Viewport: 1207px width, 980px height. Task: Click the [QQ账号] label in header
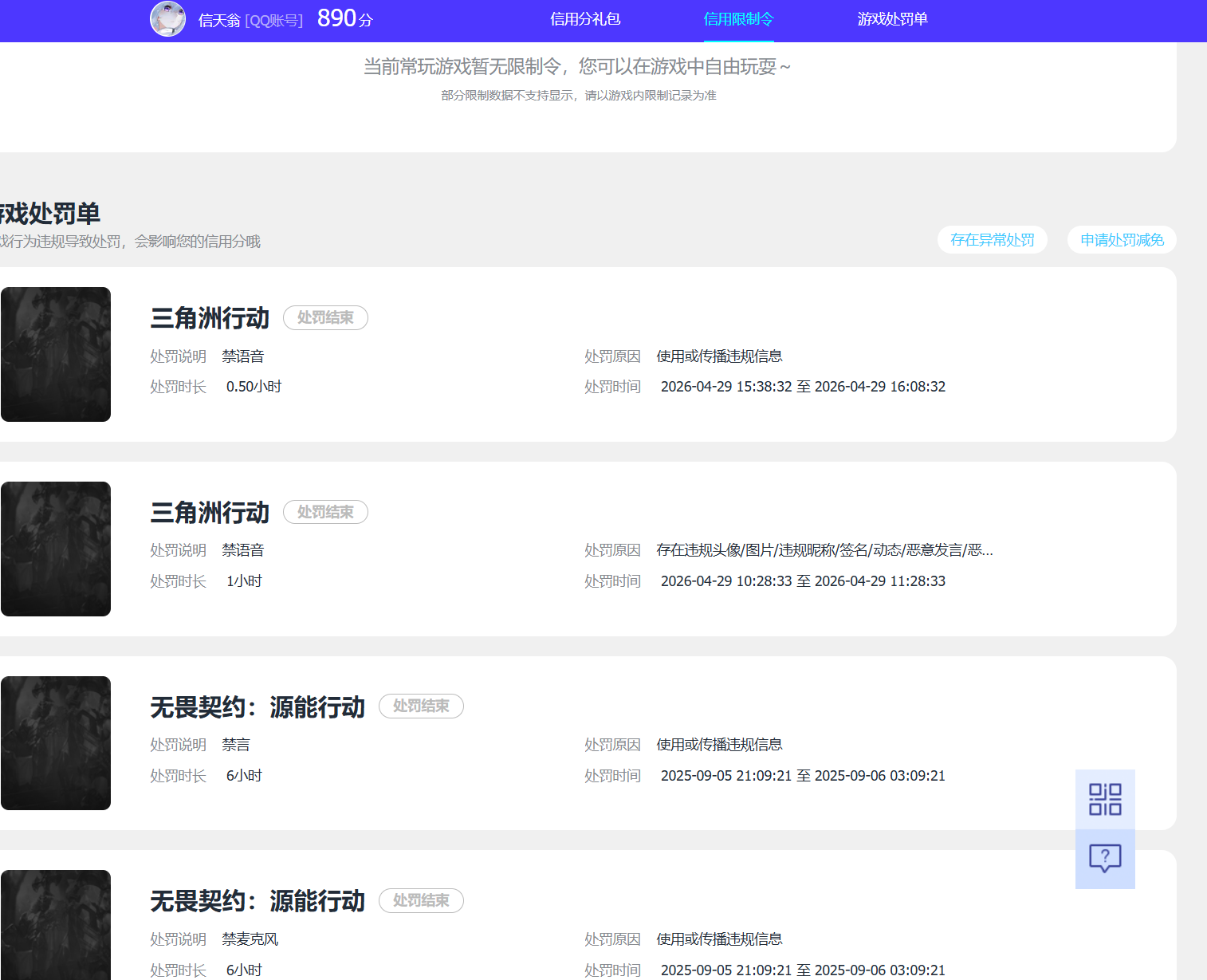tap(274, 21)
